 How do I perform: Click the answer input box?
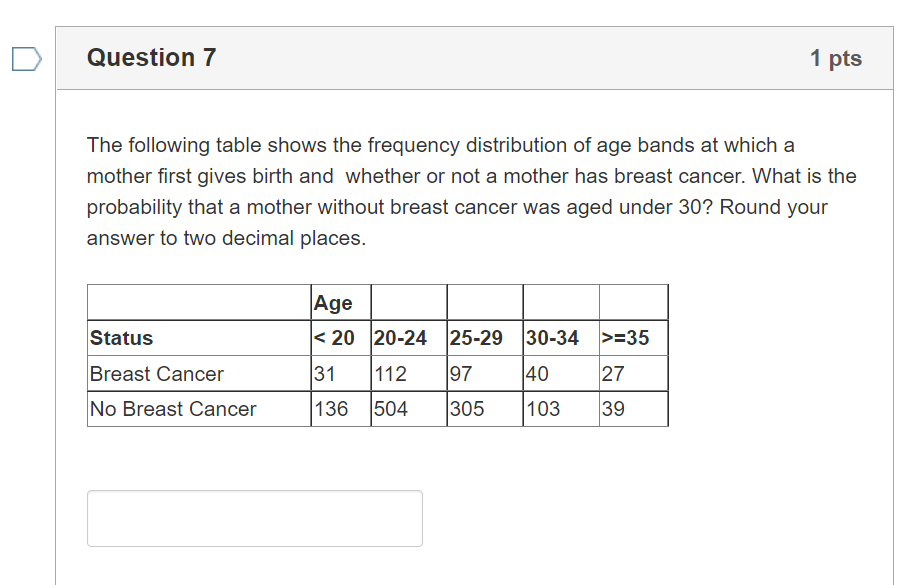pos(254,518)
